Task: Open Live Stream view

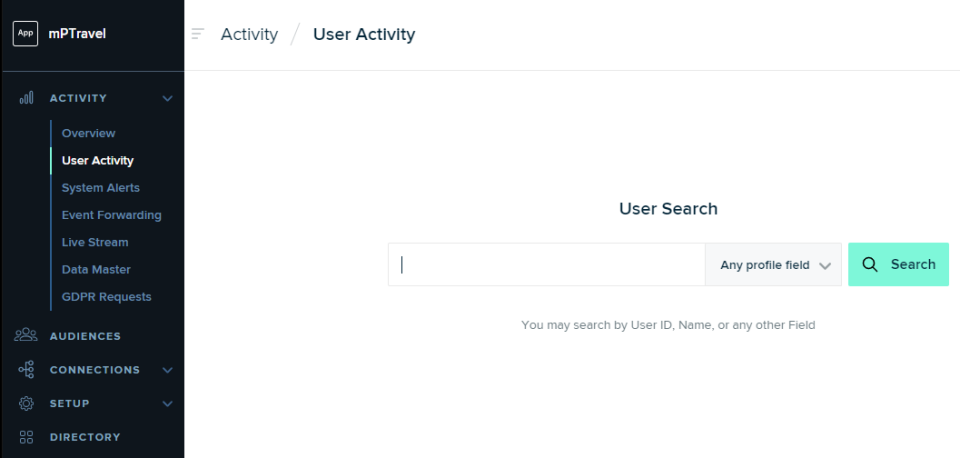Action: pos(95,242)
